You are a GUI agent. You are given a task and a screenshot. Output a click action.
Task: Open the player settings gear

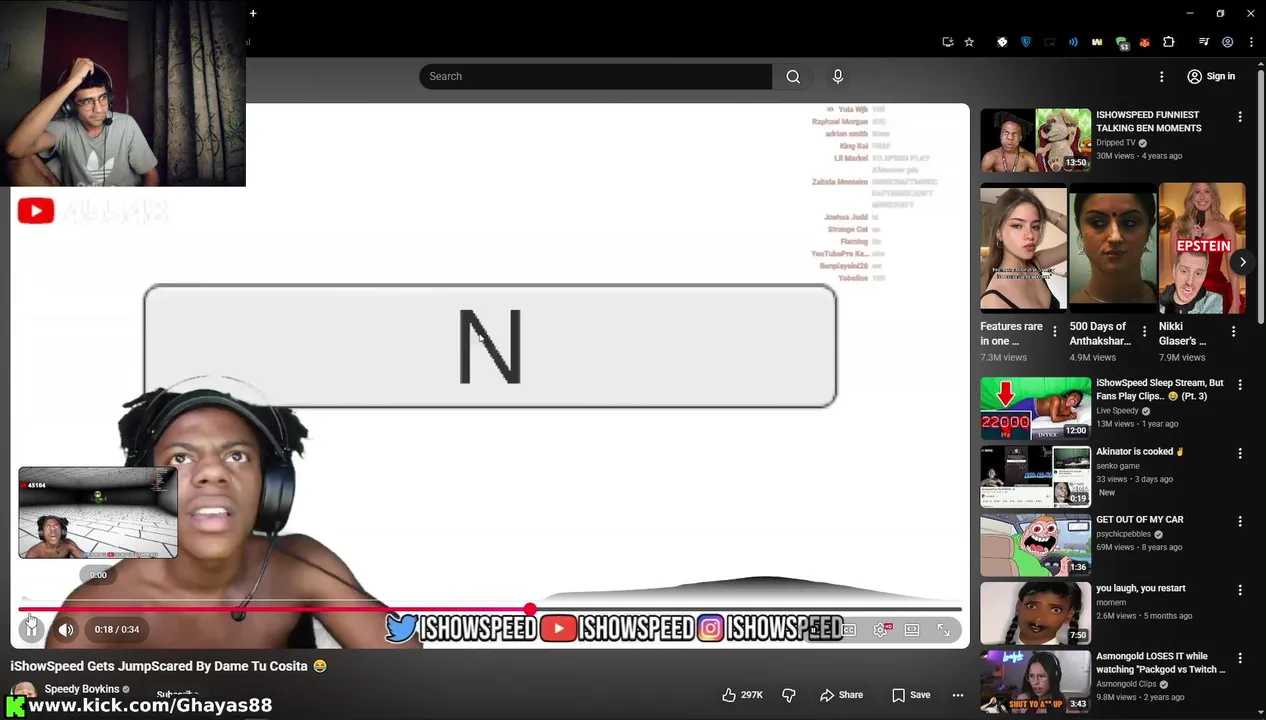click(x=880, y=630)
